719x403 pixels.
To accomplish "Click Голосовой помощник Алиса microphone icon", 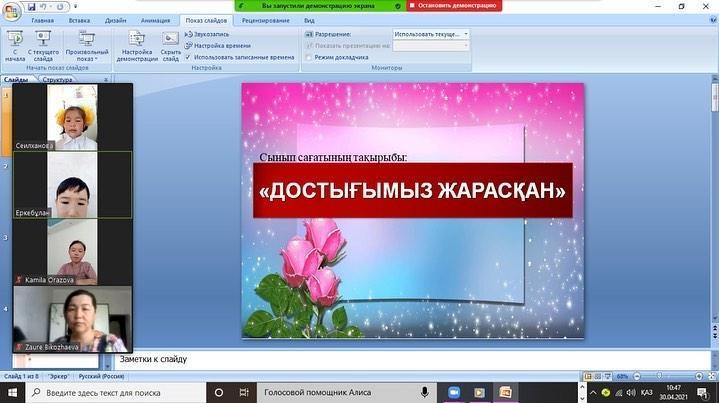I will 425,392.
